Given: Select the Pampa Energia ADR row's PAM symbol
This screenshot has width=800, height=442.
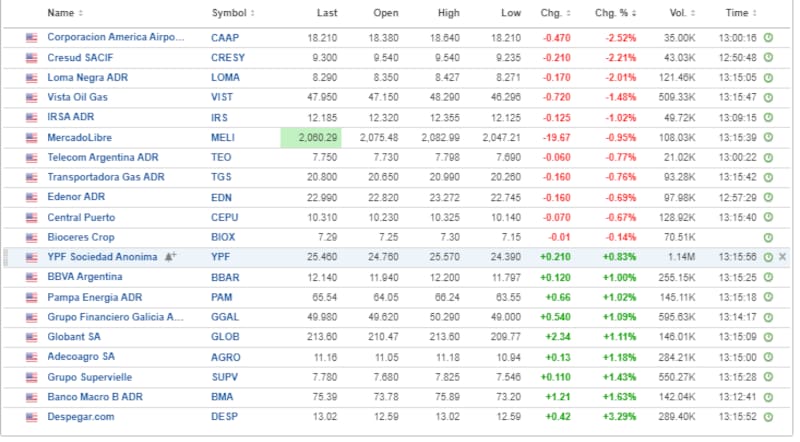Looking at the screenshot, I should coord(222,297).
